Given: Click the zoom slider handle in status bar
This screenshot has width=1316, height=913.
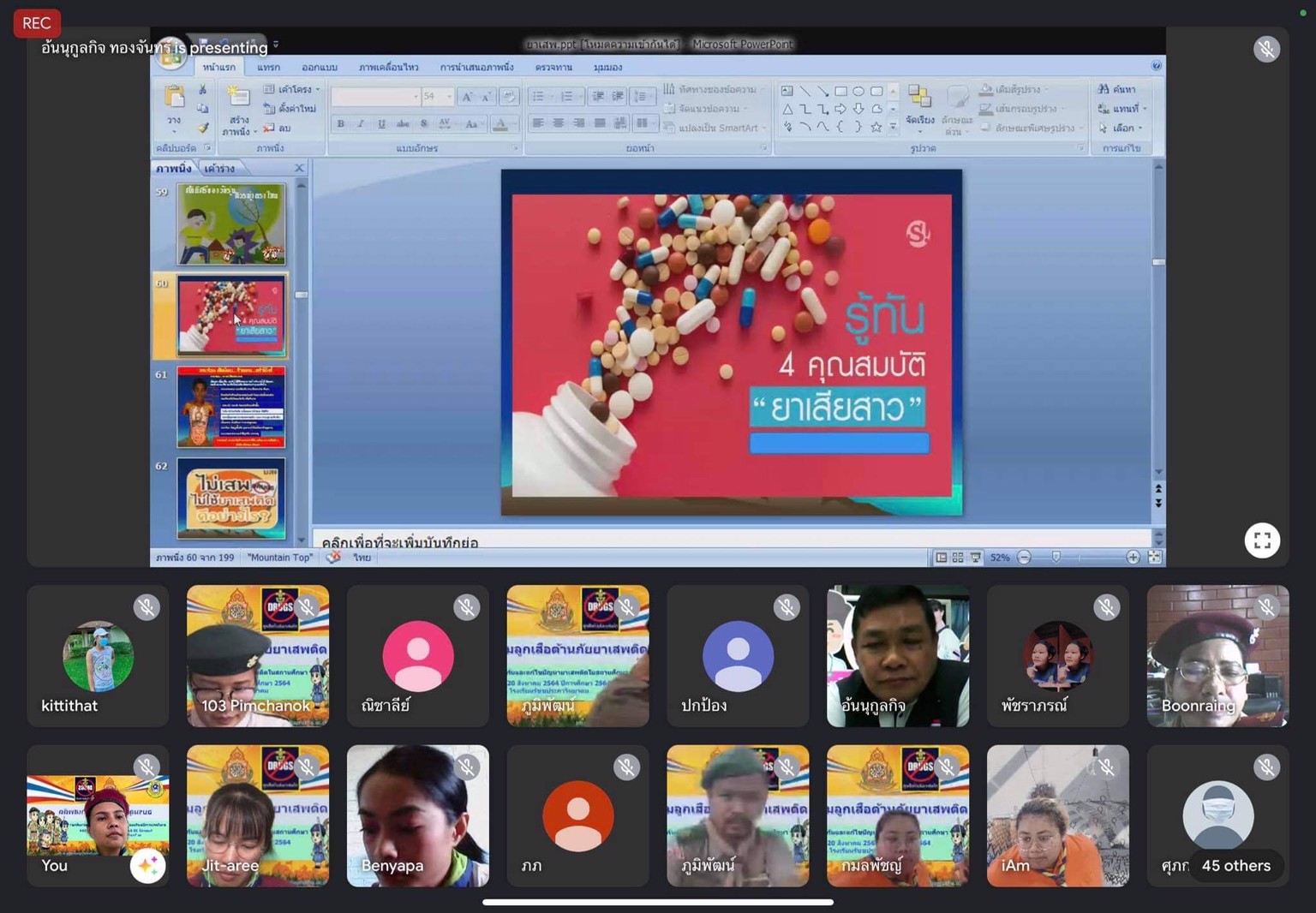Looking at the screenshot, I should tap(1056, 558).
